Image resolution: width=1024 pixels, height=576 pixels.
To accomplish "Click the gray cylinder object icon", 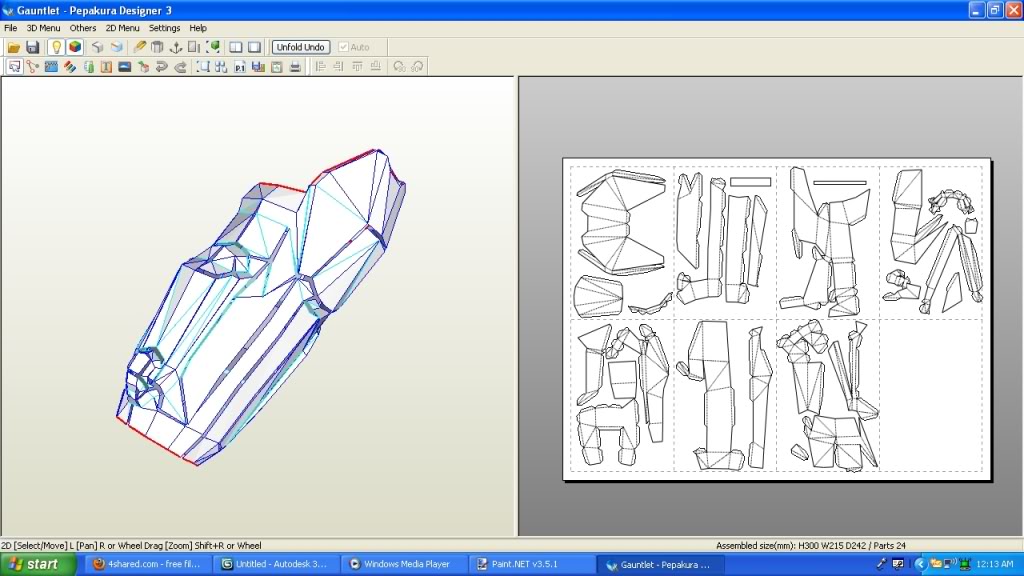I will (157, 47).
